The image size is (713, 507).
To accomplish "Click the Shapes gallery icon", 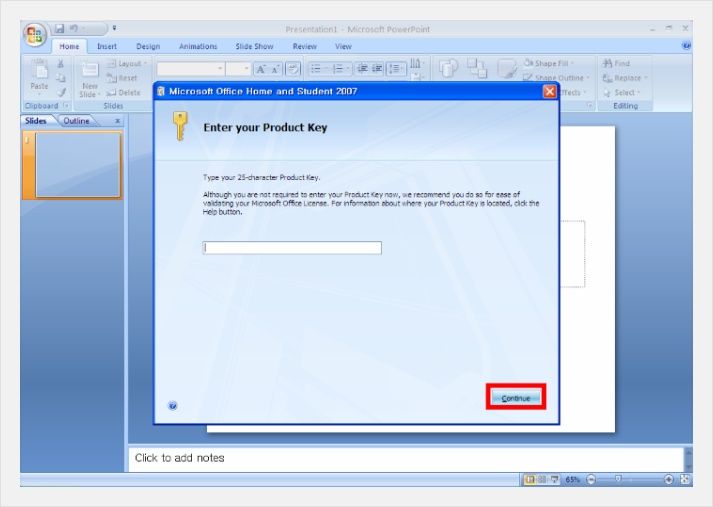I will pos(448,69).
